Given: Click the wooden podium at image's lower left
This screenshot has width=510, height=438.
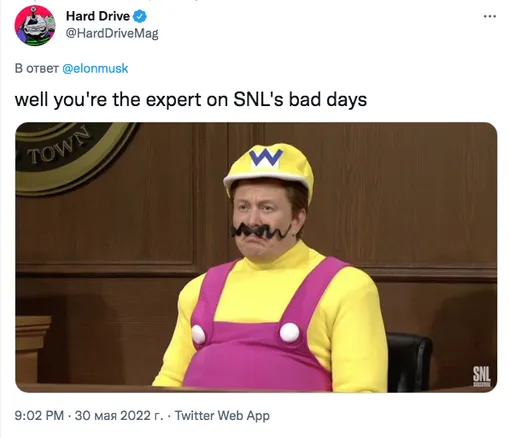Looking at the screenshot, I should pyautogui.click(x=33, y=348).
